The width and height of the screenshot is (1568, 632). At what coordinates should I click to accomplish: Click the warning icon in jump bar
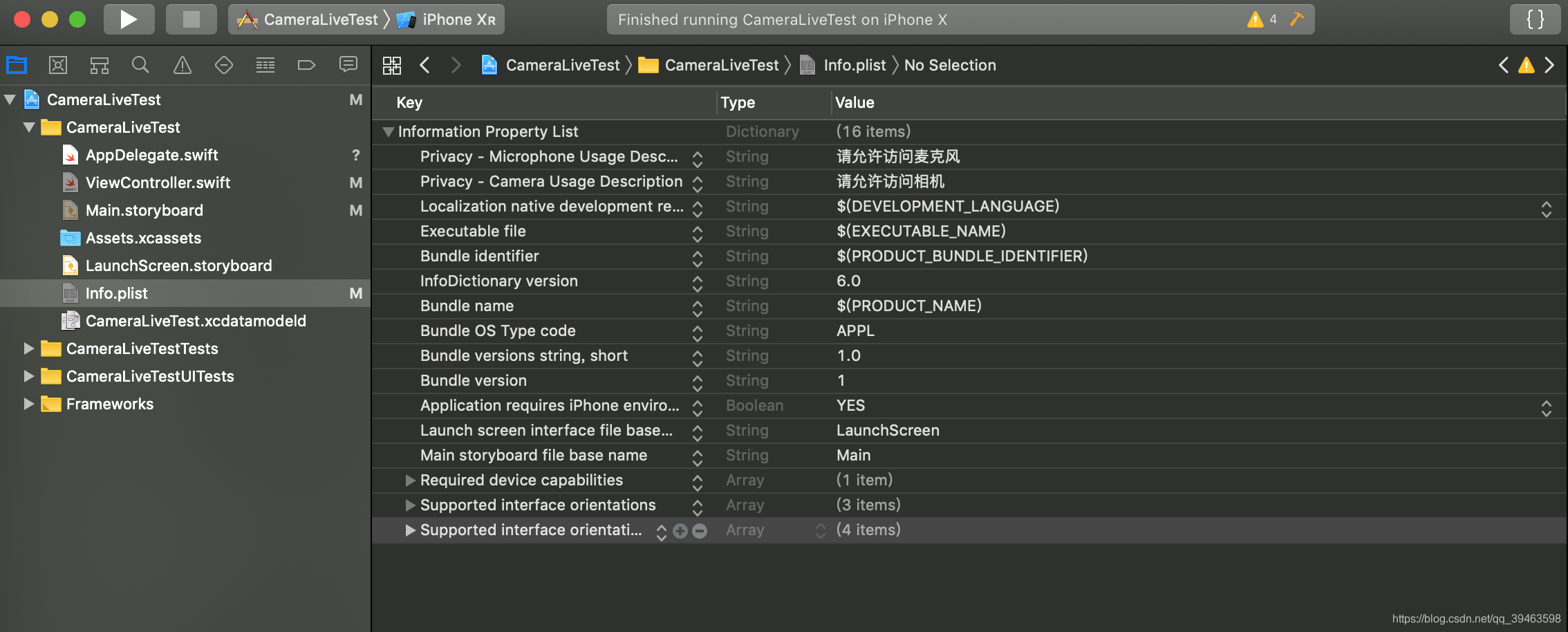click(x=1527, y=65)
